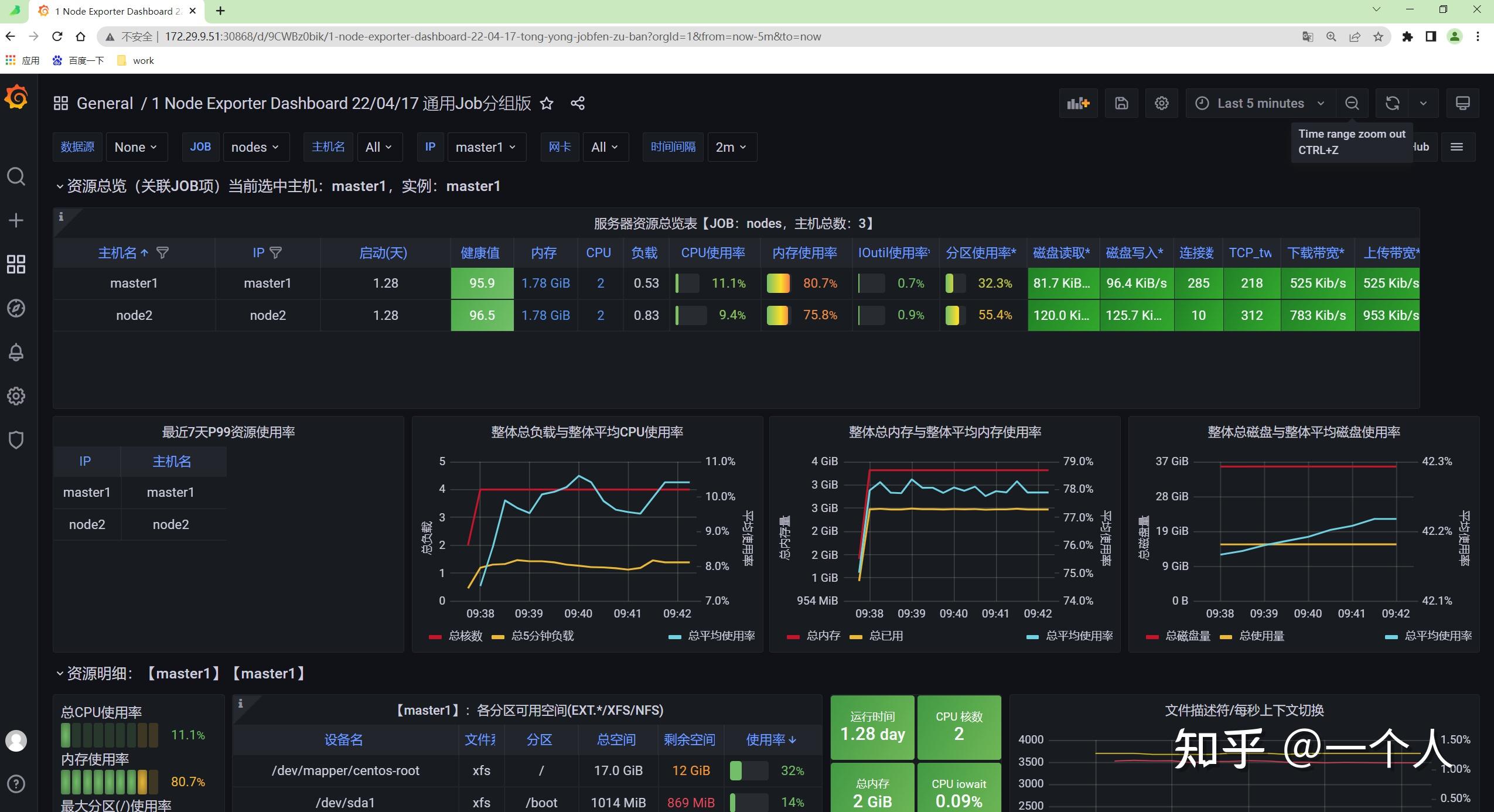Open the General folder breadcrumb
Viewport: 1494px width, 812px height.
[x=105, y=104]
